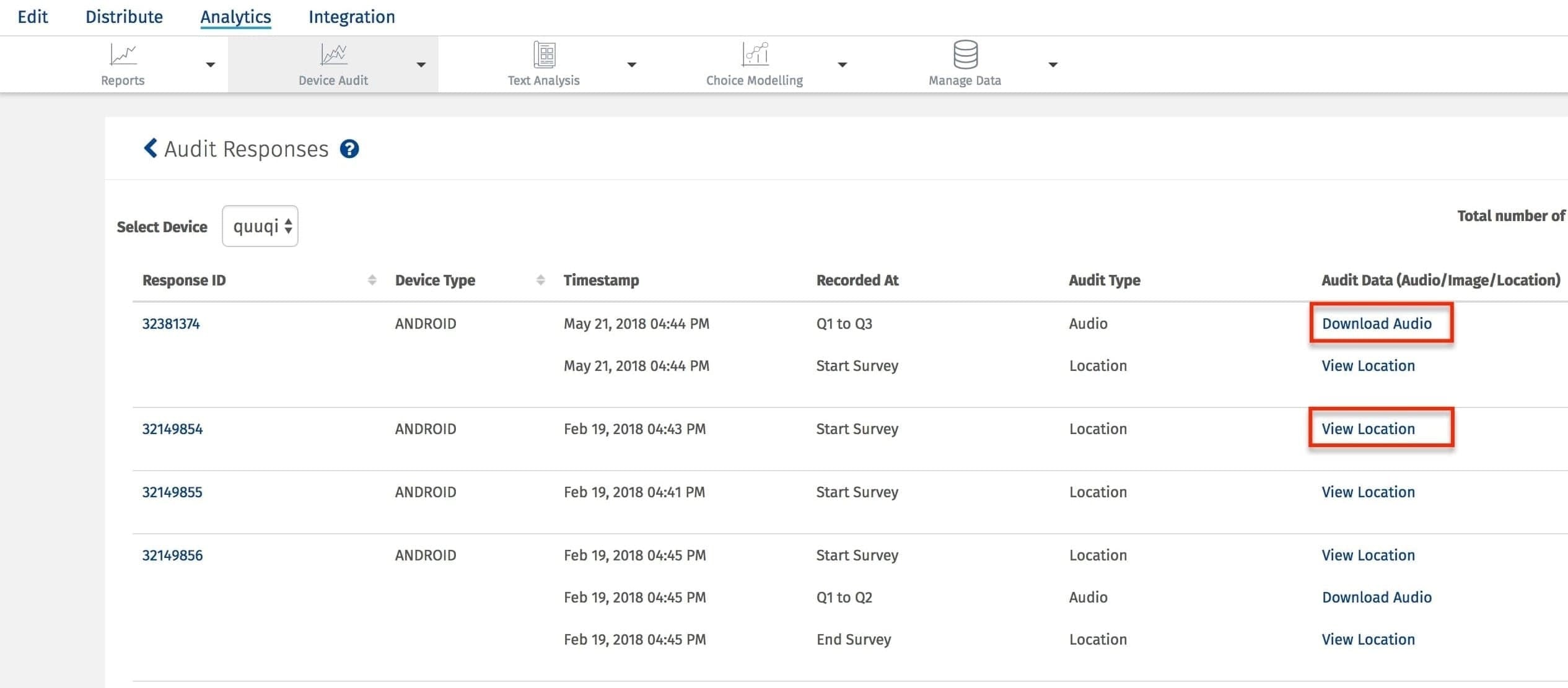View Location for response 32149854

click(1368, 429)
